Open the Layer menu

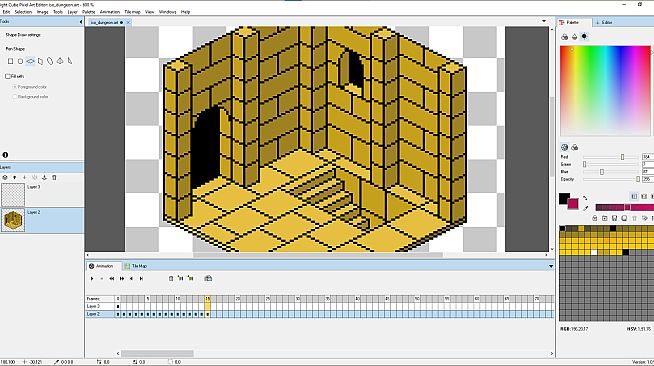[x=73, y=12]
